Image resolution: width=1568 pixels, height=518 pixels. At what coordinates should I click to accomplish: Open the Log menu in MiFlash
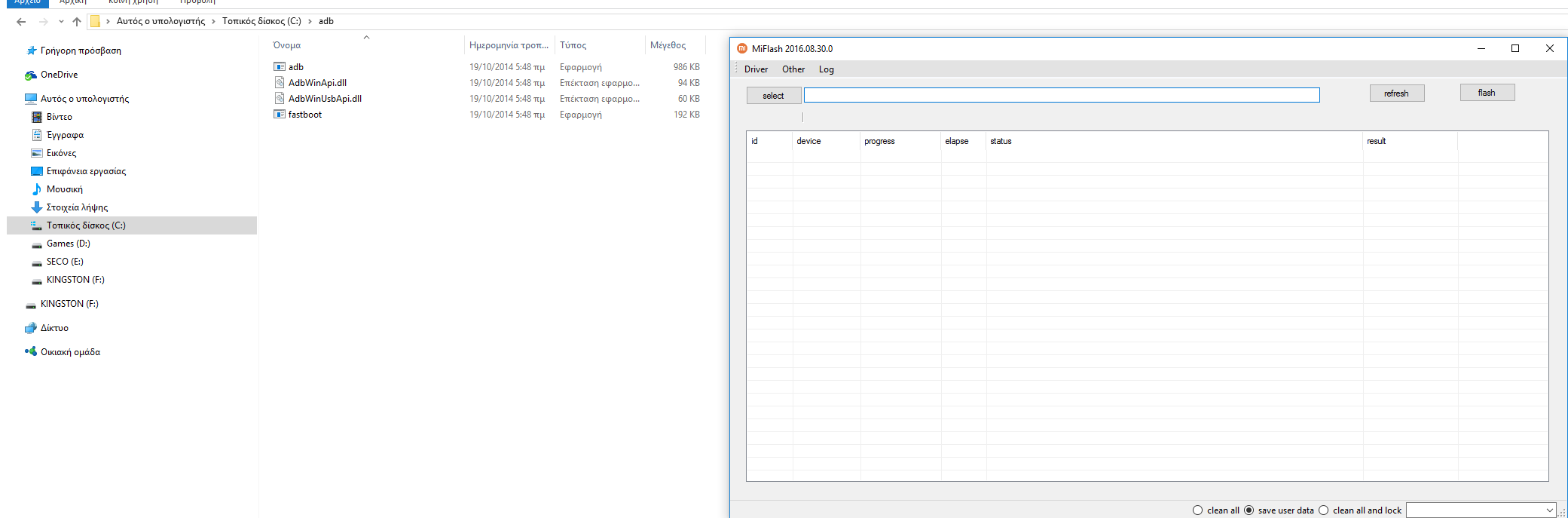point(826,69)
